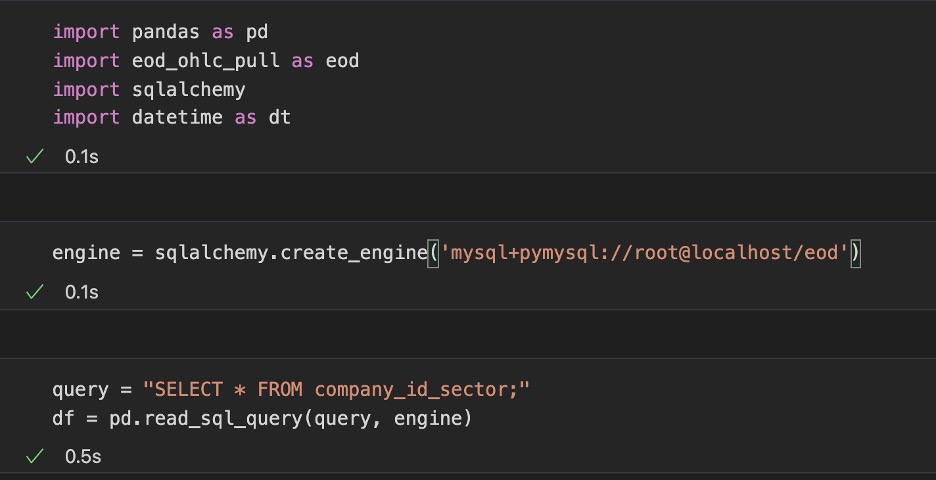Place cursor on 'import datetime as dt' line
936x480 pixels.
172,117
